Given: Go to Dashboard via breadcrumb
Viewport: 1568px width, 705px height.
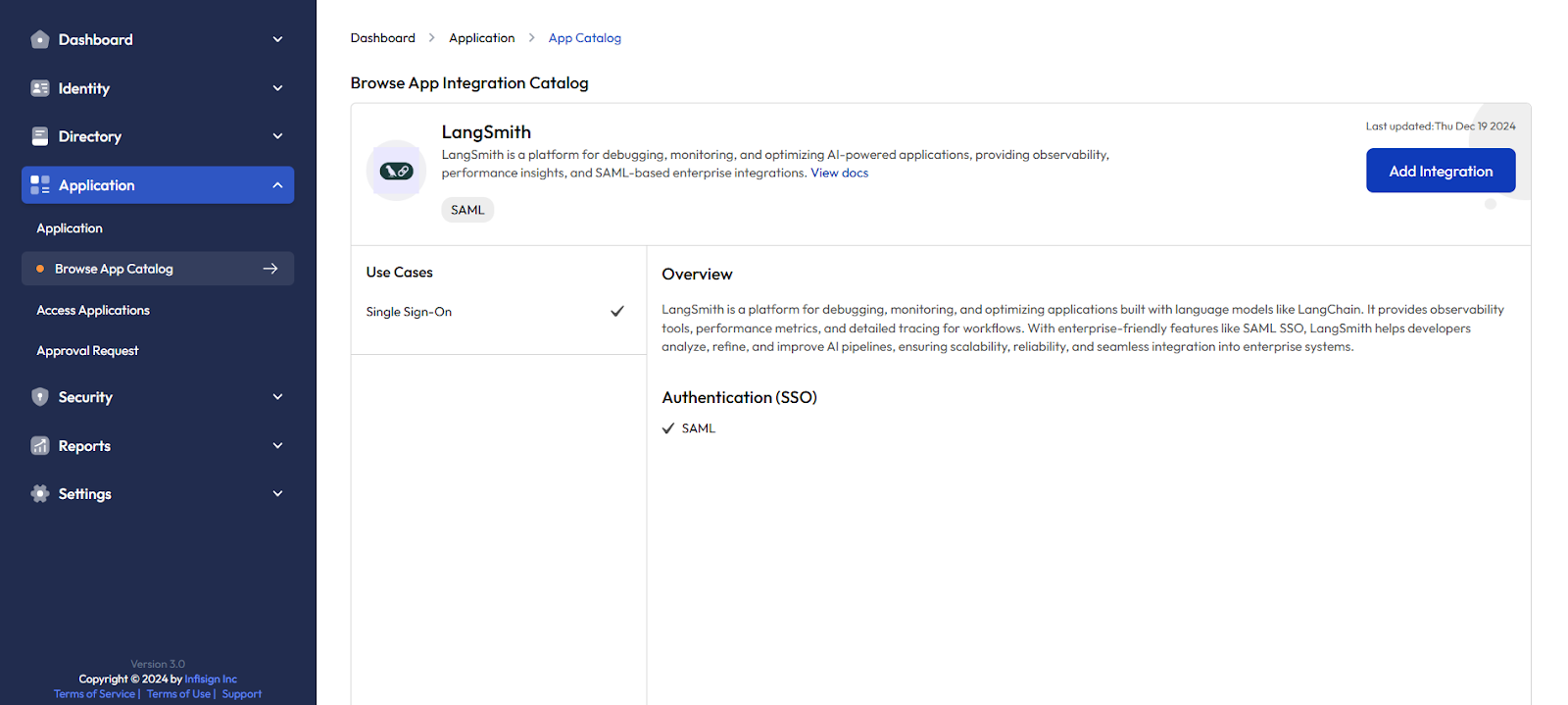Looking at the screenshot, I should (383, 38).
